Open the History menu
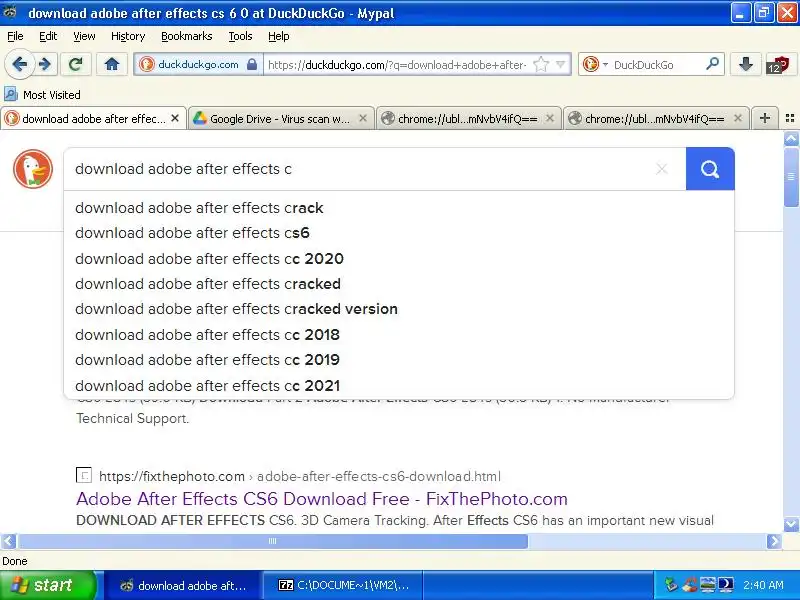 click(x=128, y=36)
